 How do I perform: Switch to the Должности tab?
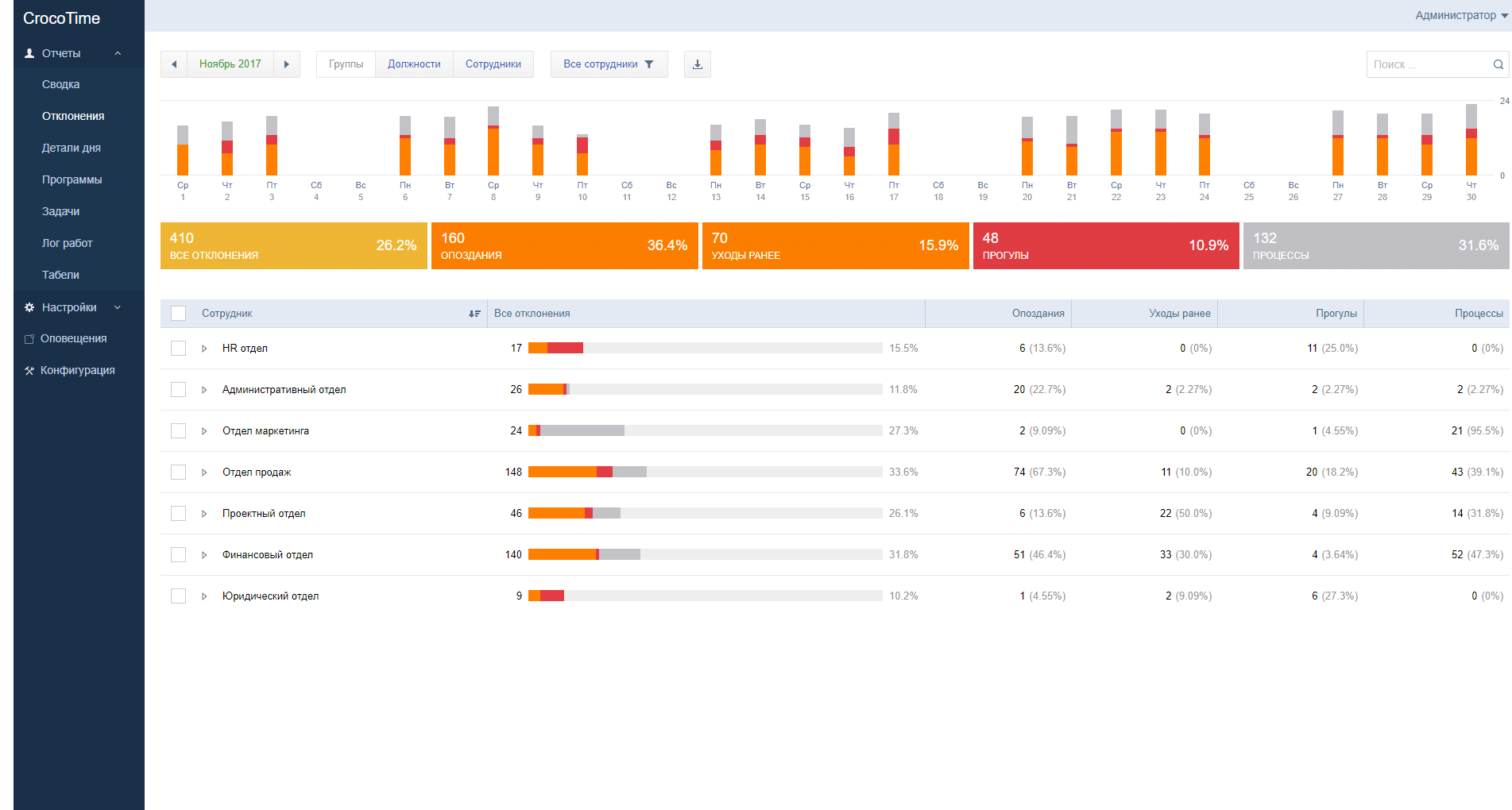(414, 64)
